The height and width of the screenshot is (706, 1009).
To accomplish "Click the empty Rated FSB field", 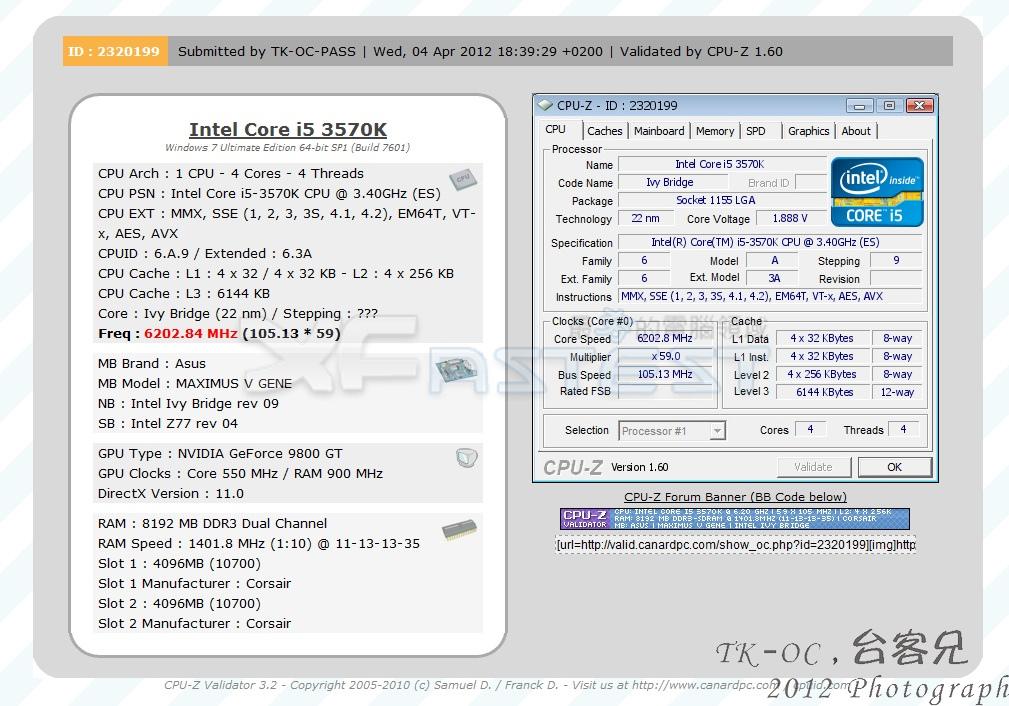I will pyautogui.click(x=665, y=391).
